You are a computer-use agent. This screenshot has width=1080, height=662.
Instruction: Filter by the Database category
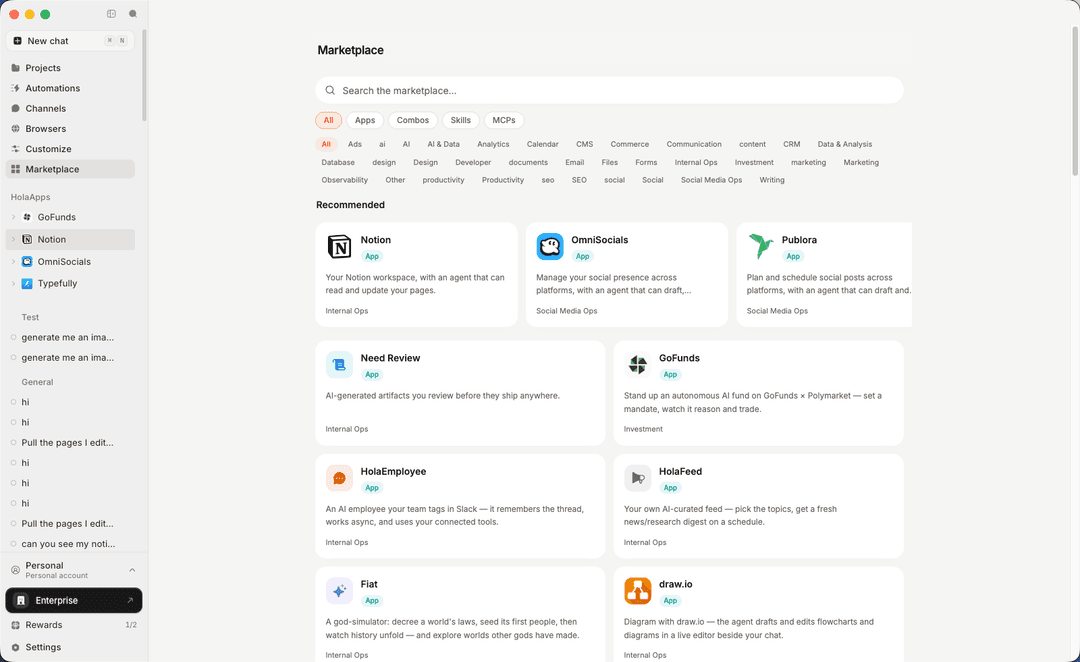coord(338,163)
